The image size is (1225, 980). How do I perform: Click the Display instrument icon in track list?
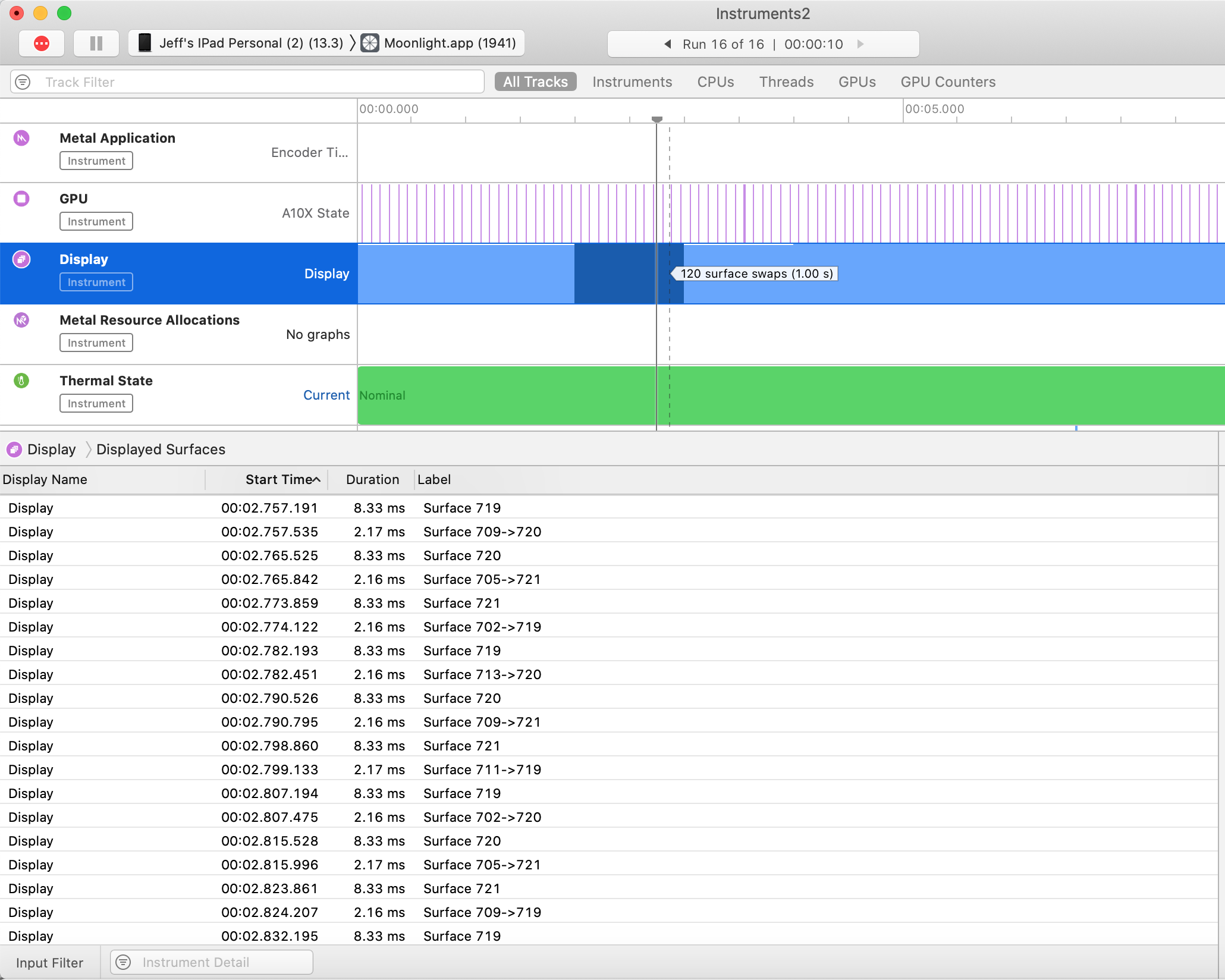(21, 259)
